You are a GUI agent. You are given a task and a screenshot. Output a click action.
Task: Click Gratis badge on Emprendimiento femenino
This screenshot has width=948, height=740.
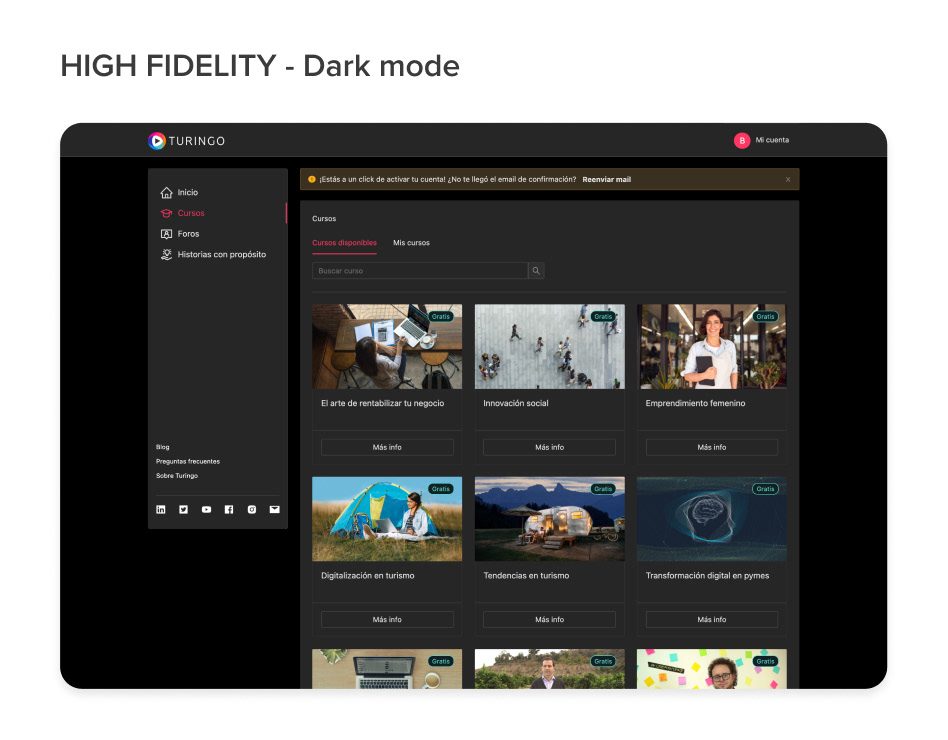click(x=765, y=317)
